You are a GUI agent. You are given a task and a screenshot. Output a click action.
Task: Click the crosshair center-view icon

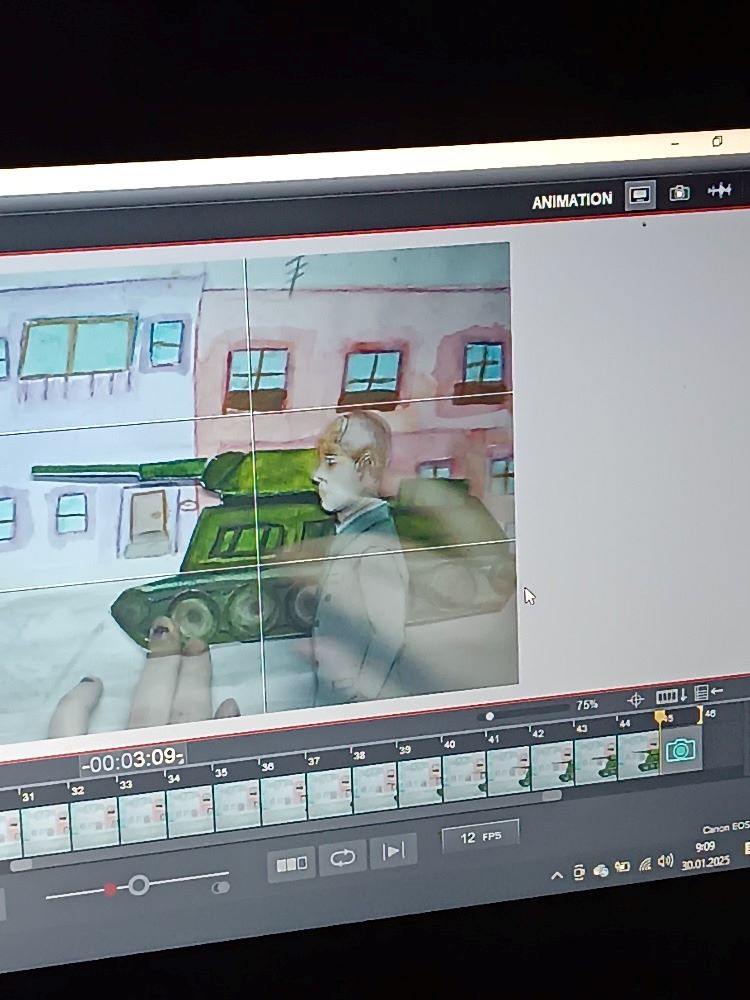tap(636, 700)
